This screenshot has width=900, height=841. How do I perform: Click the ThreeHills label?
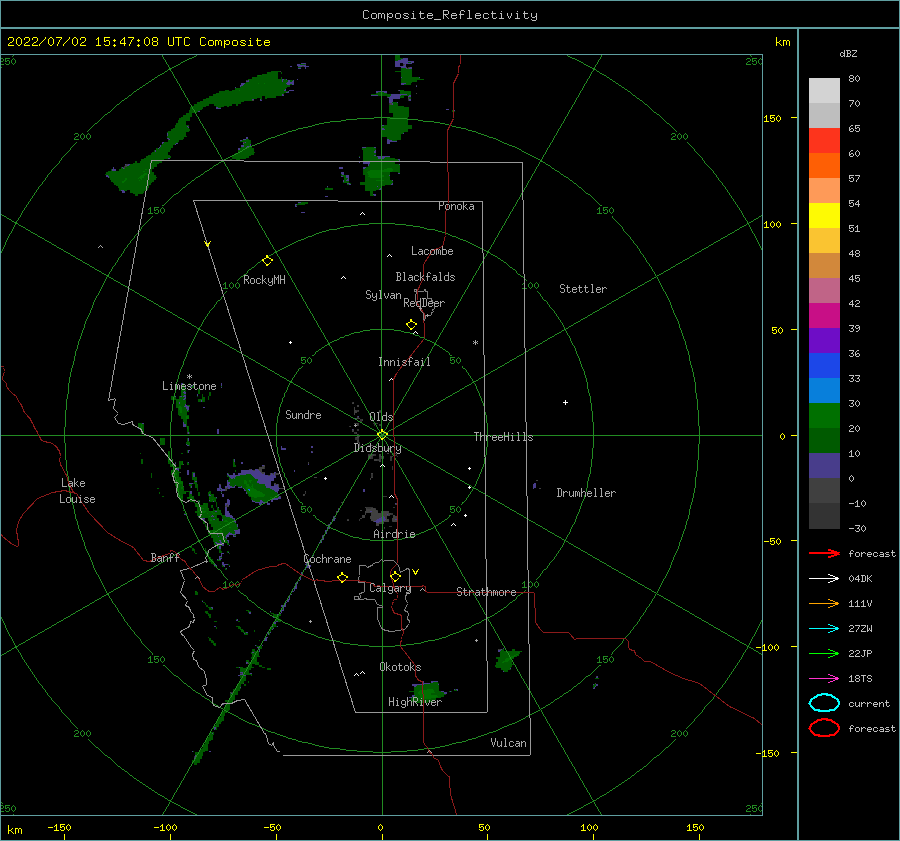503,437
